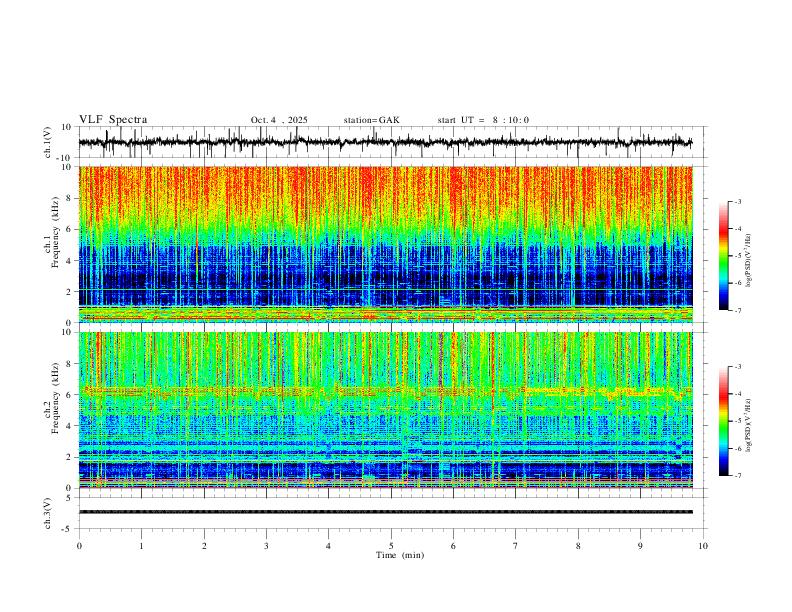Select the ch.1 colorbar 'log(PSD)(V²/Hz)' label
This screenshot has width=792, height=612.
click(749, 261)
